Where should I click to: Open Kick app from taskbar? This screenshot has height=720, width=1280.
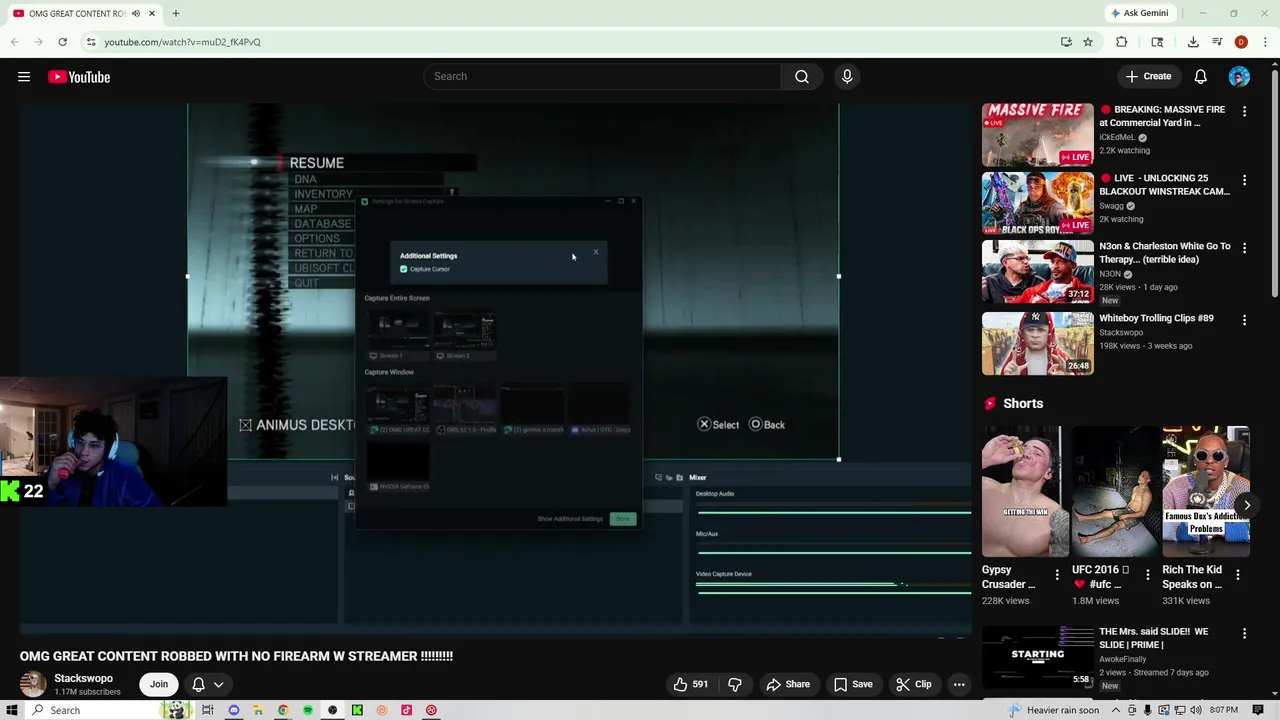click(357, 710)
